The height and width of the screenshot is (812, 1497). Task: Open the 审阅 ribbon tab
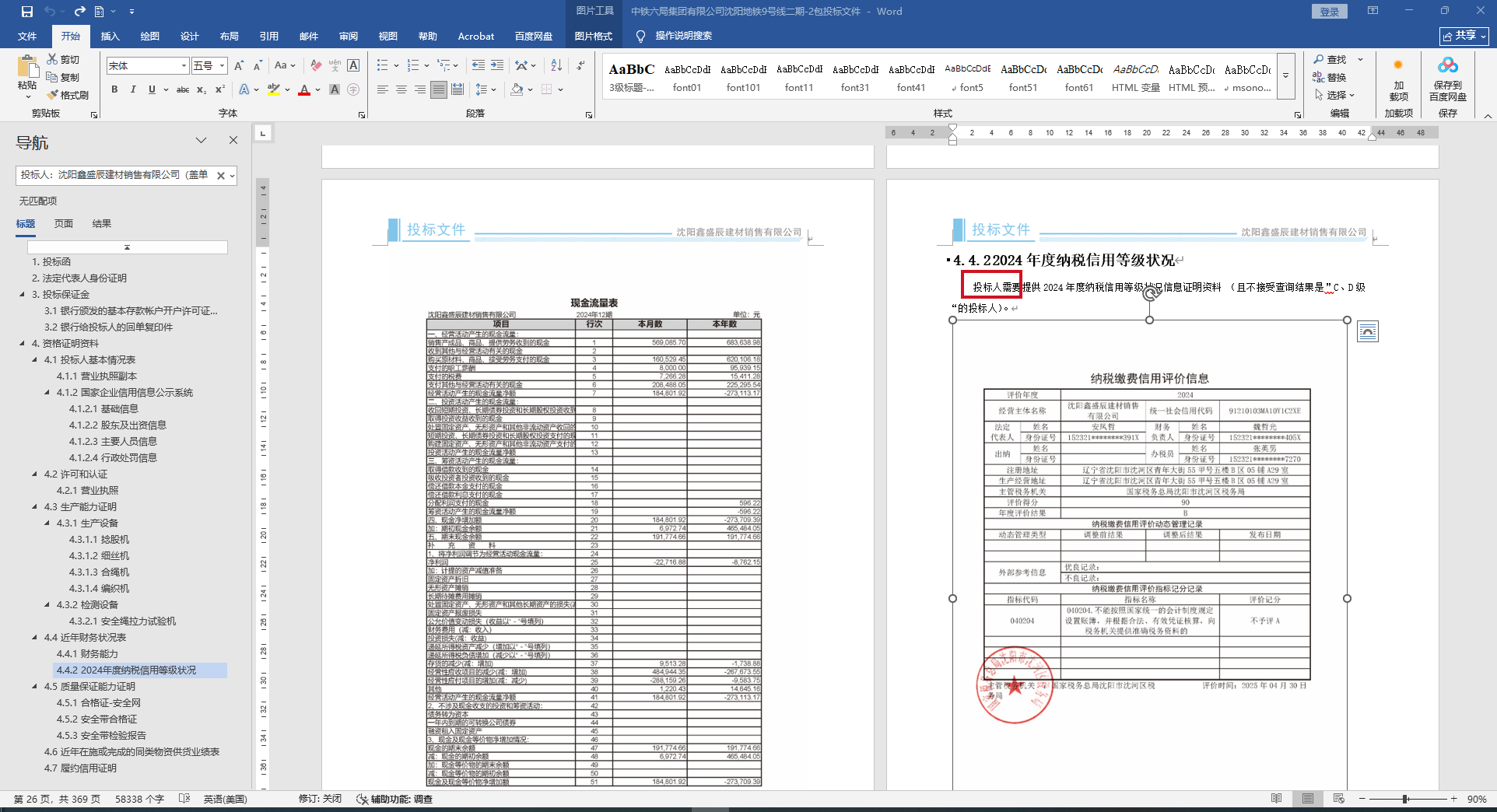click(x=349, y=37)
